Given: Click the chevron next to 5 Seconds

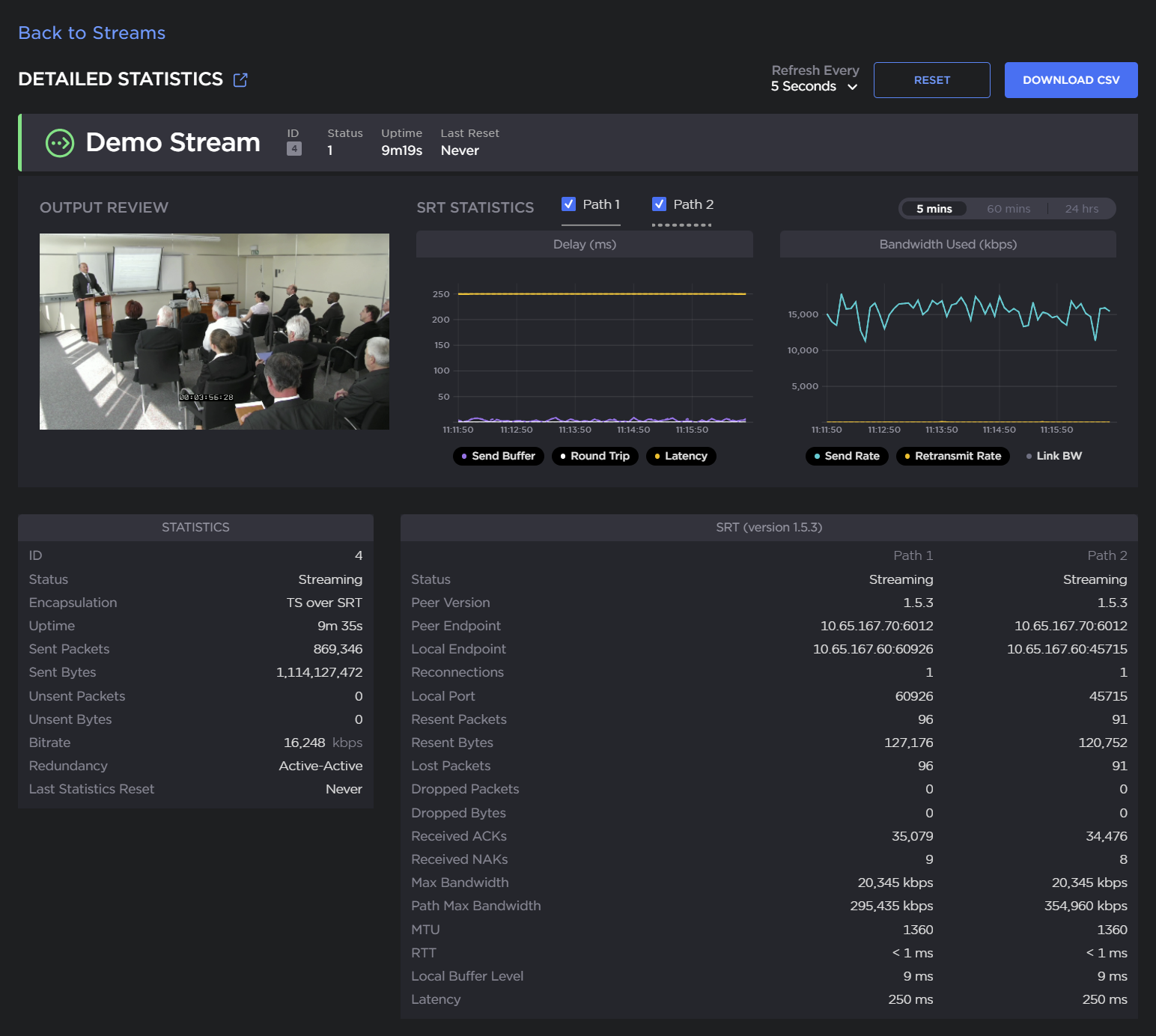Looking at the screenshot, I should tap(852, 87).
